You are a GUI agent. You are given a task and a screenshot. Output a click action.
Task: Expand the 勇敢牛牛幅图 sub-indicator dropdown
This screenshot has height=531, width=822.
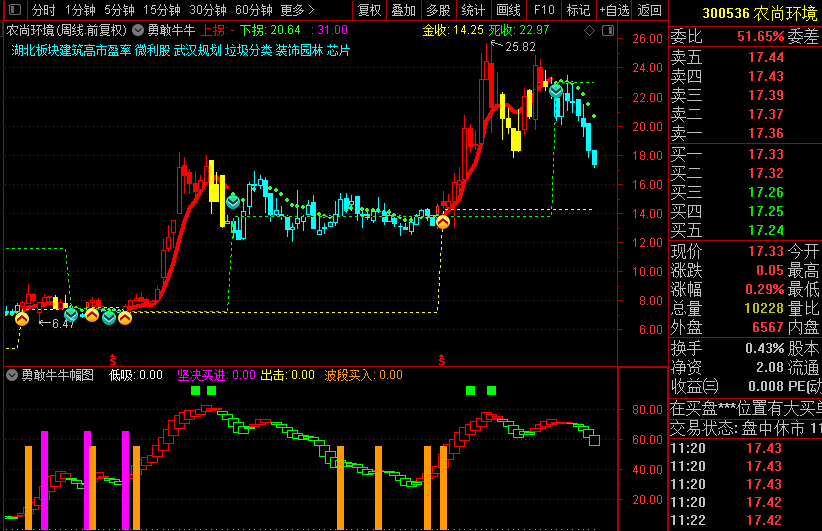pyautogui.click(x=12, y=375)
